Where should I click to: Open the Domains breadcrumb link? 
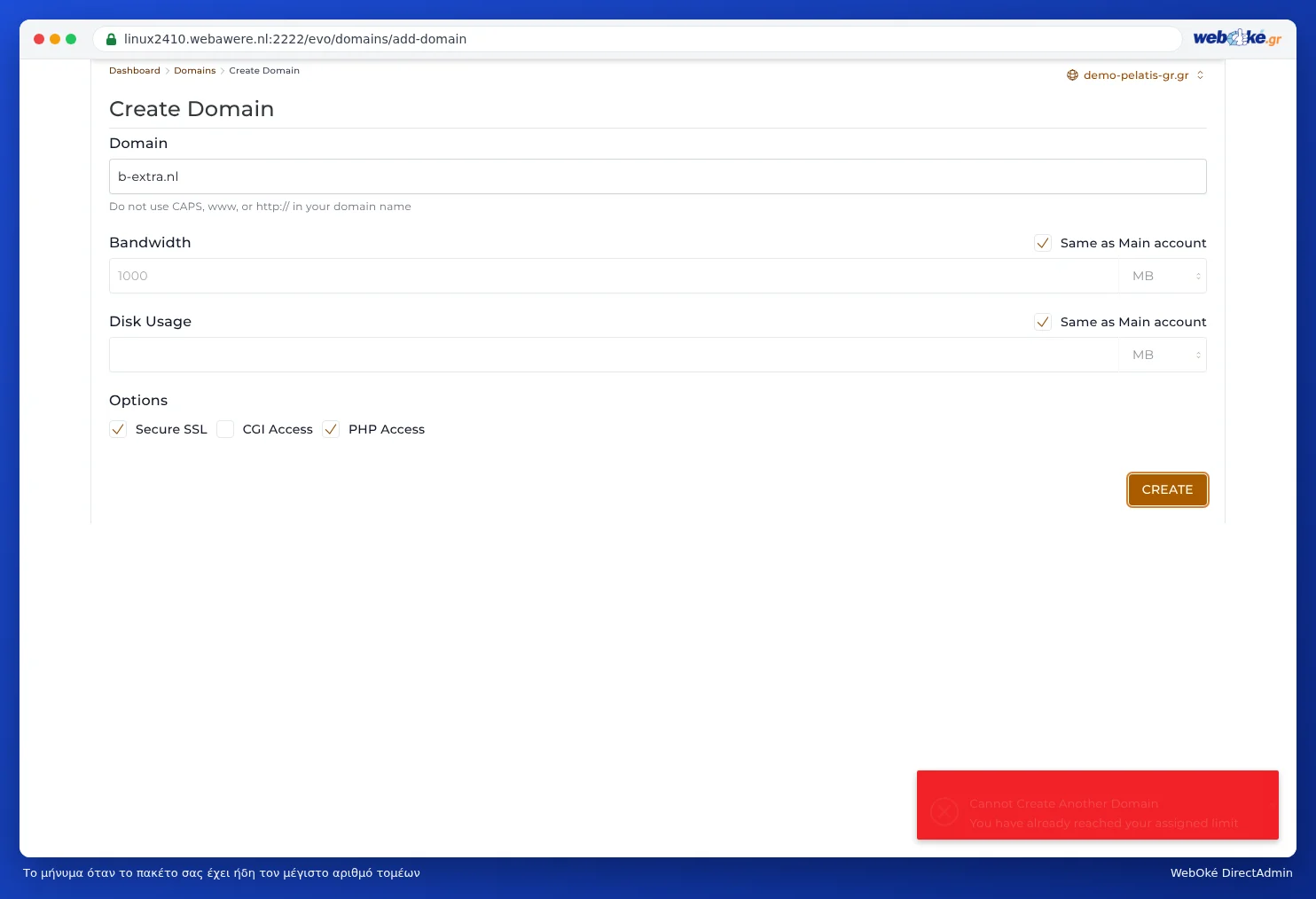pos(195,71)
